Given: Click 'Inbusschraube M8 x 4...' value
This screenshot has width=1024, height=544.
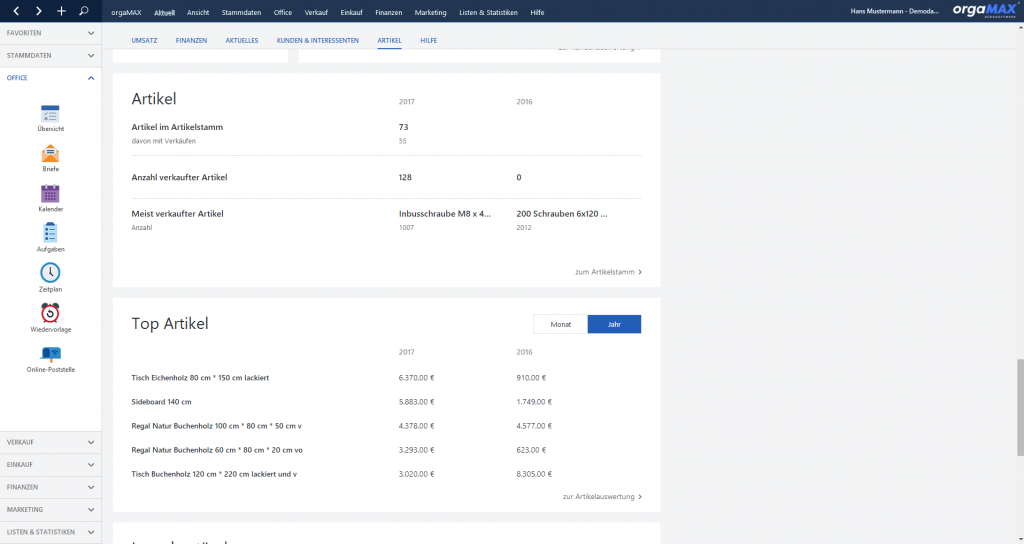Looking at the screenshot, I should (x=445, y=214).
